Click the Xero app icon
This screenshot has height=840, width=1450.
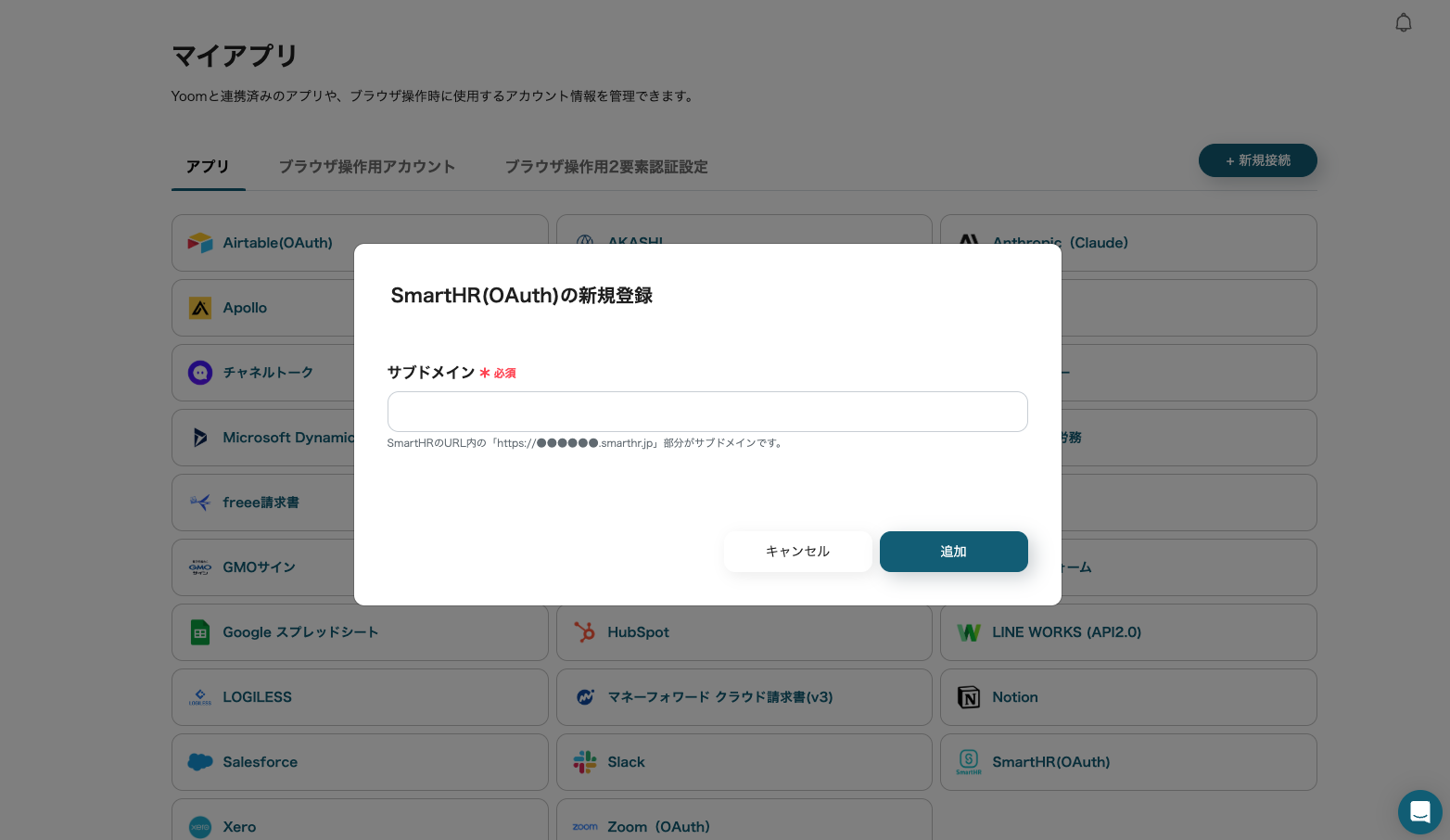click(200, 827)
